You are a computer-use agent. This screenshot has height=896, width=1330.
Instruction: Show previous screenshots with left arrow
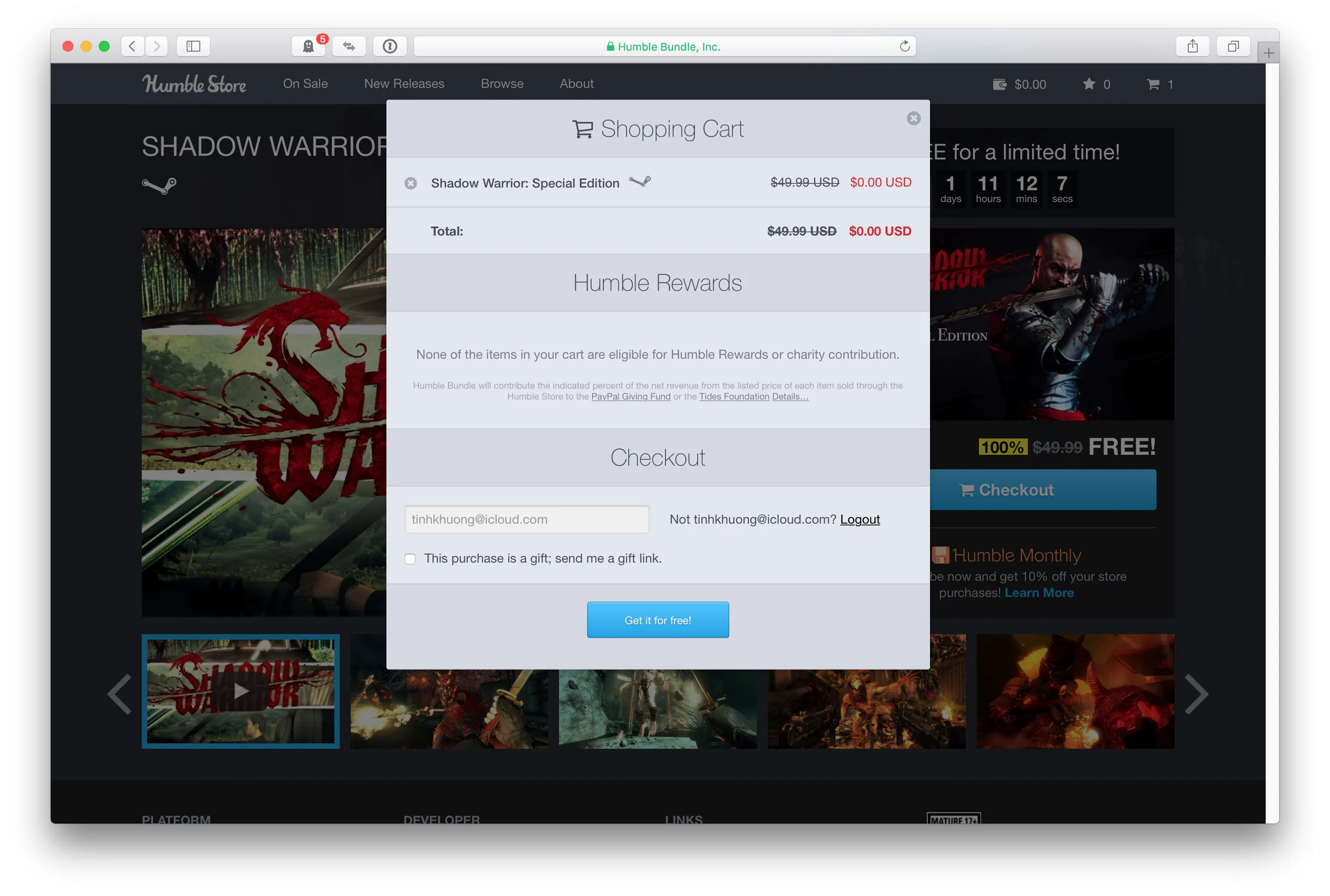pyautogui.click(x=119, y=694)
